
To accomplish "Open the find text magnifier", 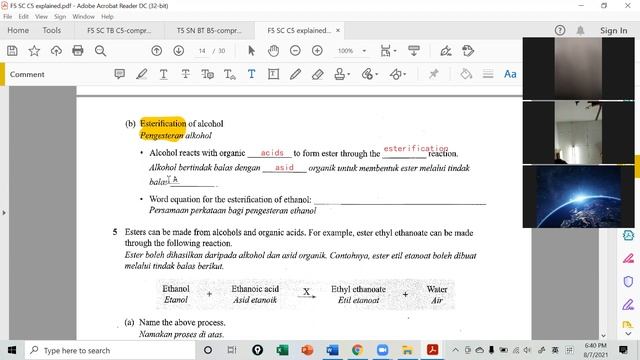I will 100,51.
